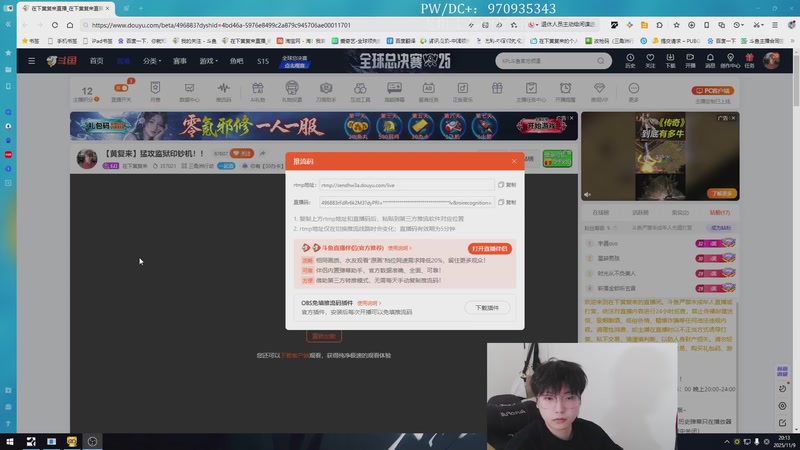This screenshot has width=800, height=450.
Task: Open 创作中心 icon in header
Action: (x=730, y=61)
